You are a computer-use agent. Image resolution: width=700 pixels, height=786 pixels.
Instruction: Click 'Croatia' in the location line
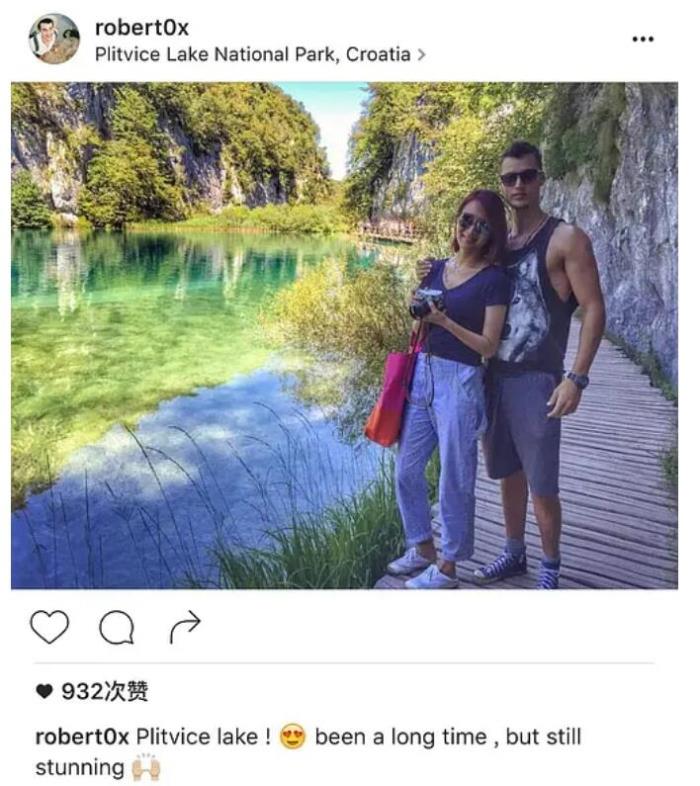click(379, 54)
